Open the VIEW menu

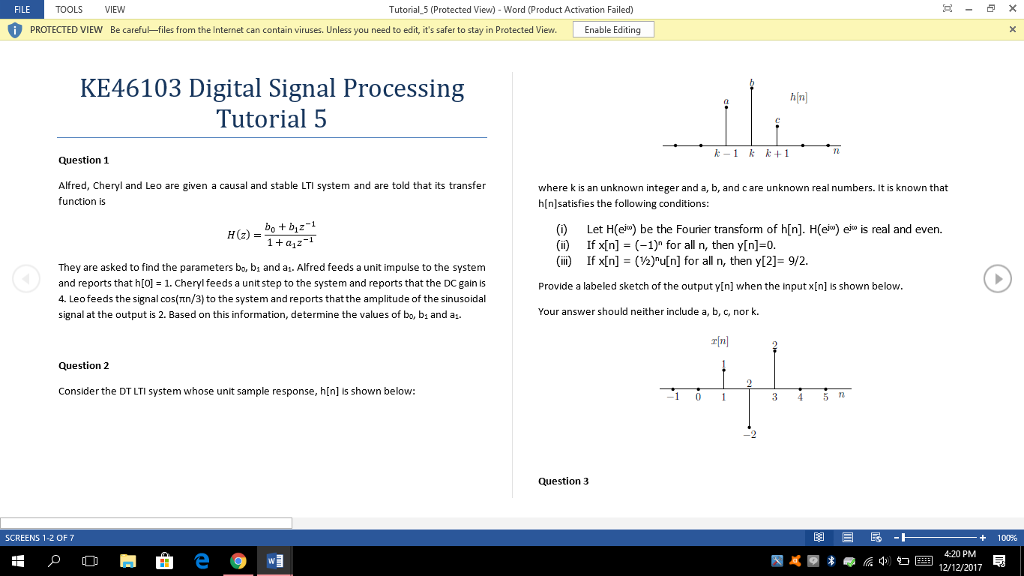click(x=114, y=9)
